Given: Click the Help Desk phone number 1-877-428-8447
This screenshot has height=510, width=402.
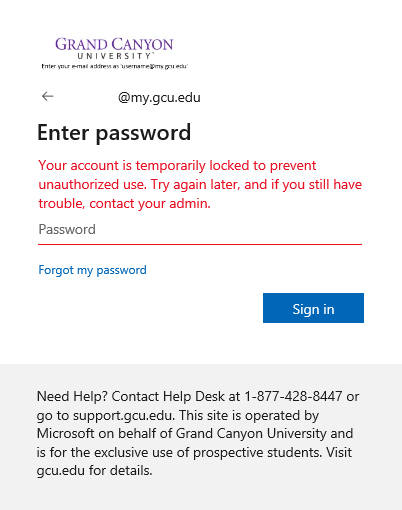Looking at the screenshot, I should click(x=293, y=396).
